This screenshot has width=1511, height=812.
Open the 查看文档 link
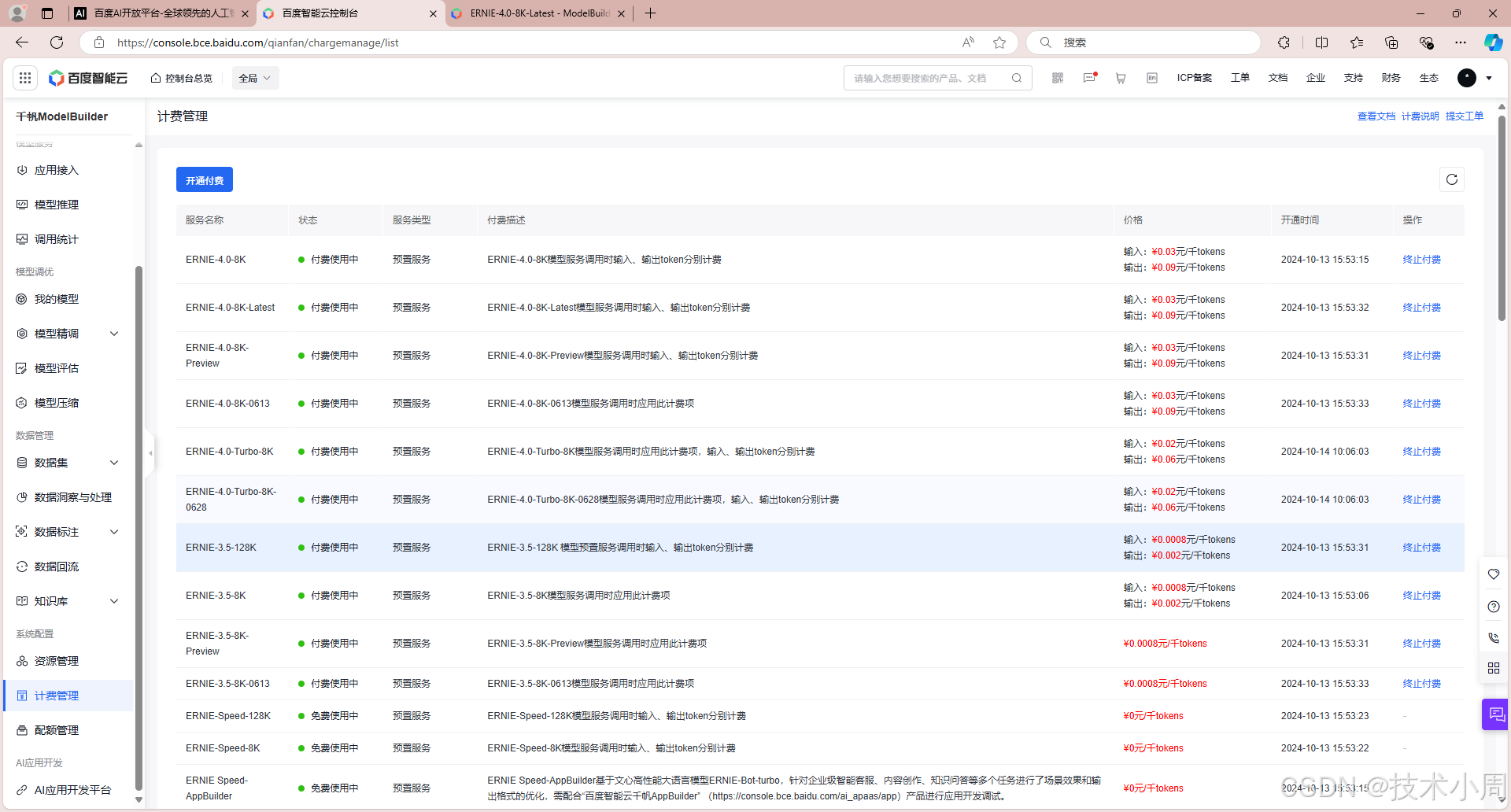click(x=1376, y=116)
